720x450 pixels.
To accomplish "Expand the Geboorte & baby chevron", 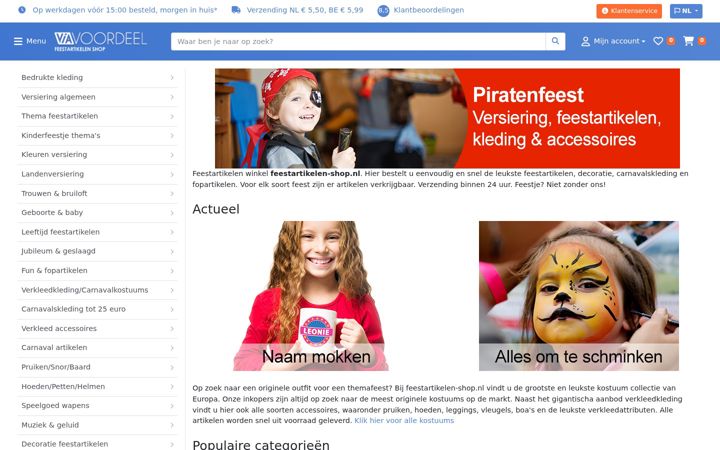I will 172,213.
